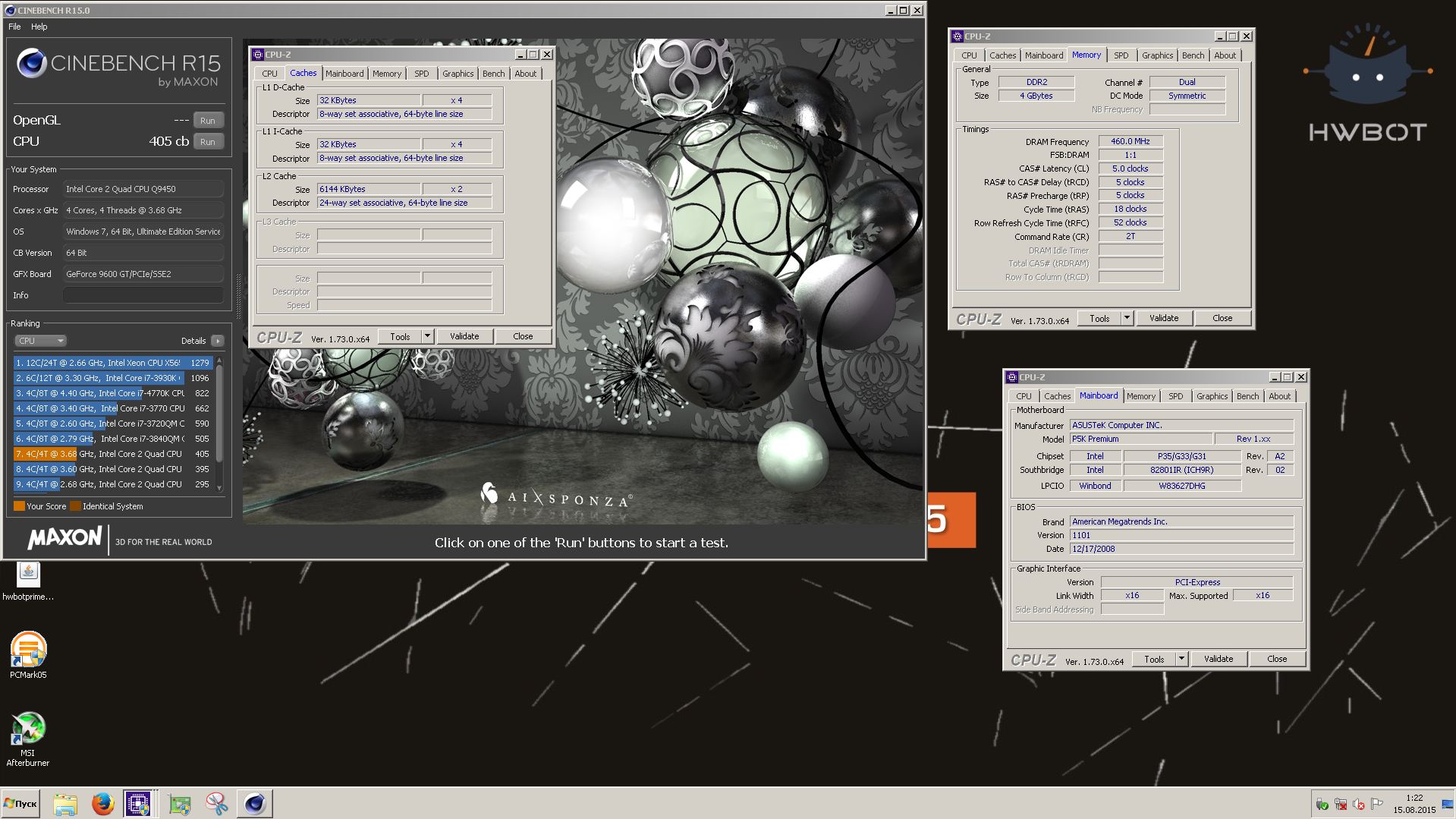
Task: Open the hwbotprime desktop shortcut
Action: coord(28,581)
